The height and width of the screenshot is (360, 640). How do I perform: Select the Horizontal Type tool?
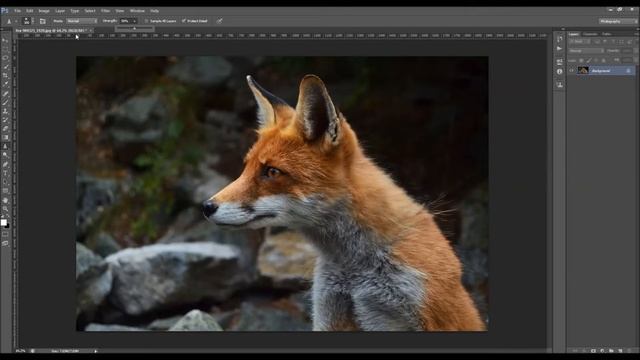click(x=5, y=173)
